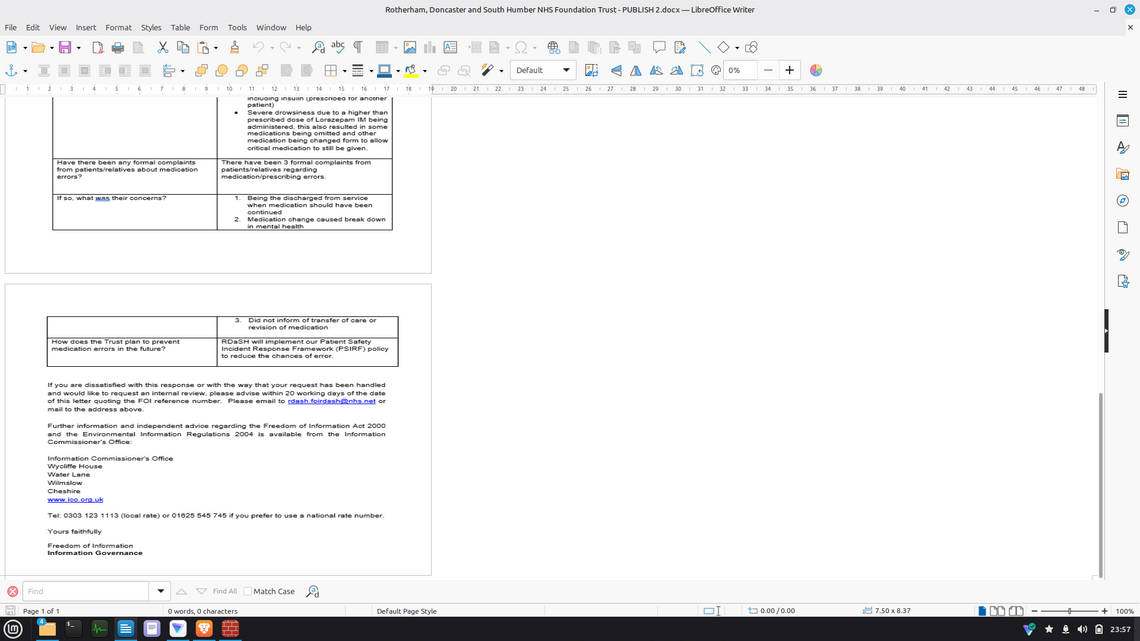Viewport: 1140px width, 641px height.
Task: Toggle Formatting Marks pilcrow button
Action: (x=357, y=47)
